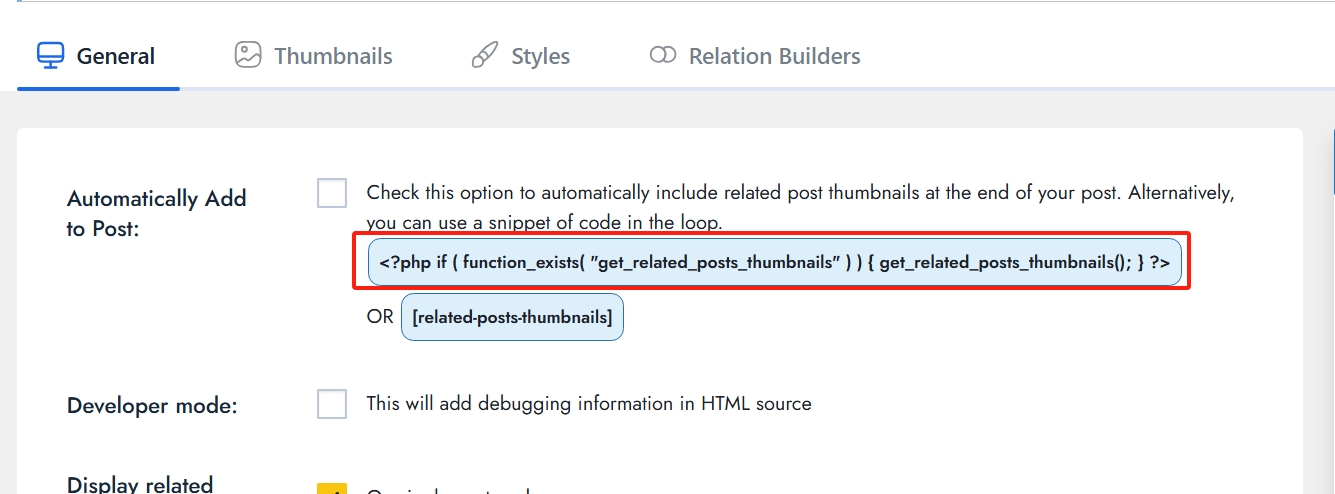The image size is (1335, 494).
Task: Click the "Check this option" description text
Action: [x=800, y=193]
